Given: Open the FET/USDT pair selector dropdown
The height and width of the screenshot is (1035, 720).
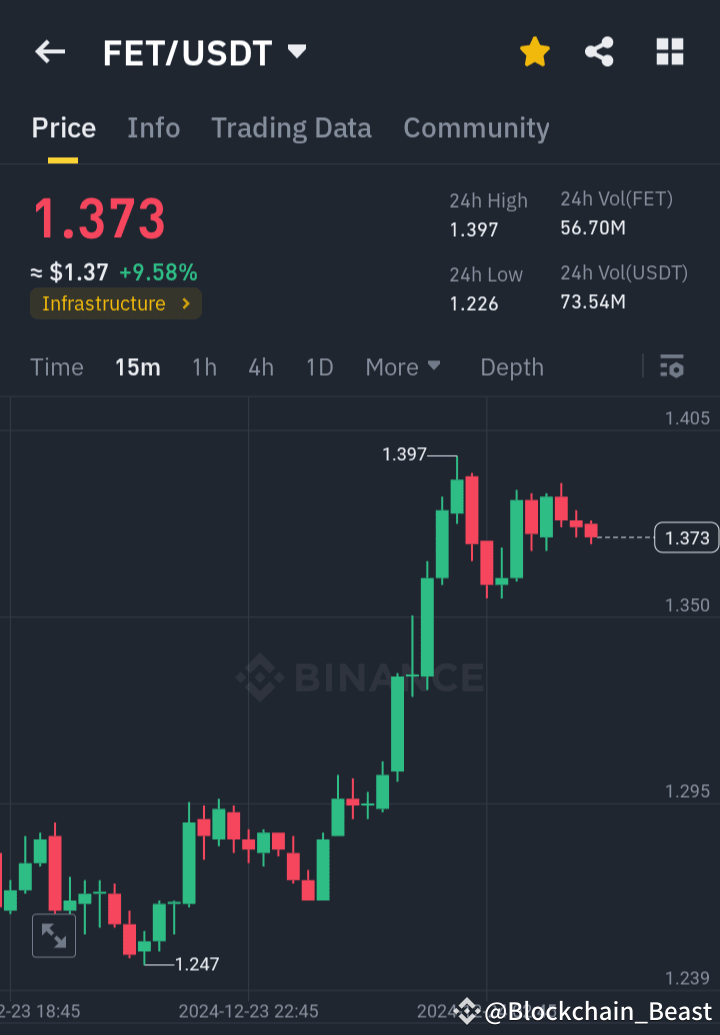Looking at the screenshot, I should 296,52.
